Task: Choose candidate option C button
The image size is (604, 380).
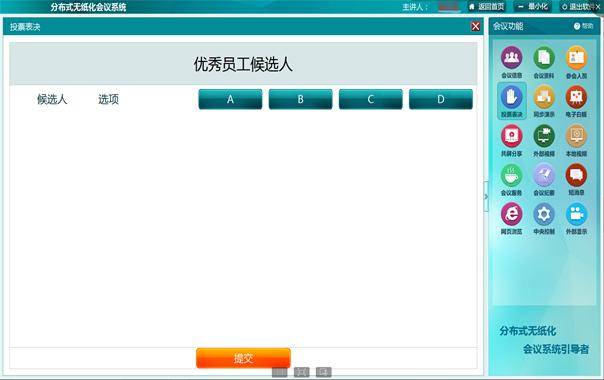Action: [371, 99]
